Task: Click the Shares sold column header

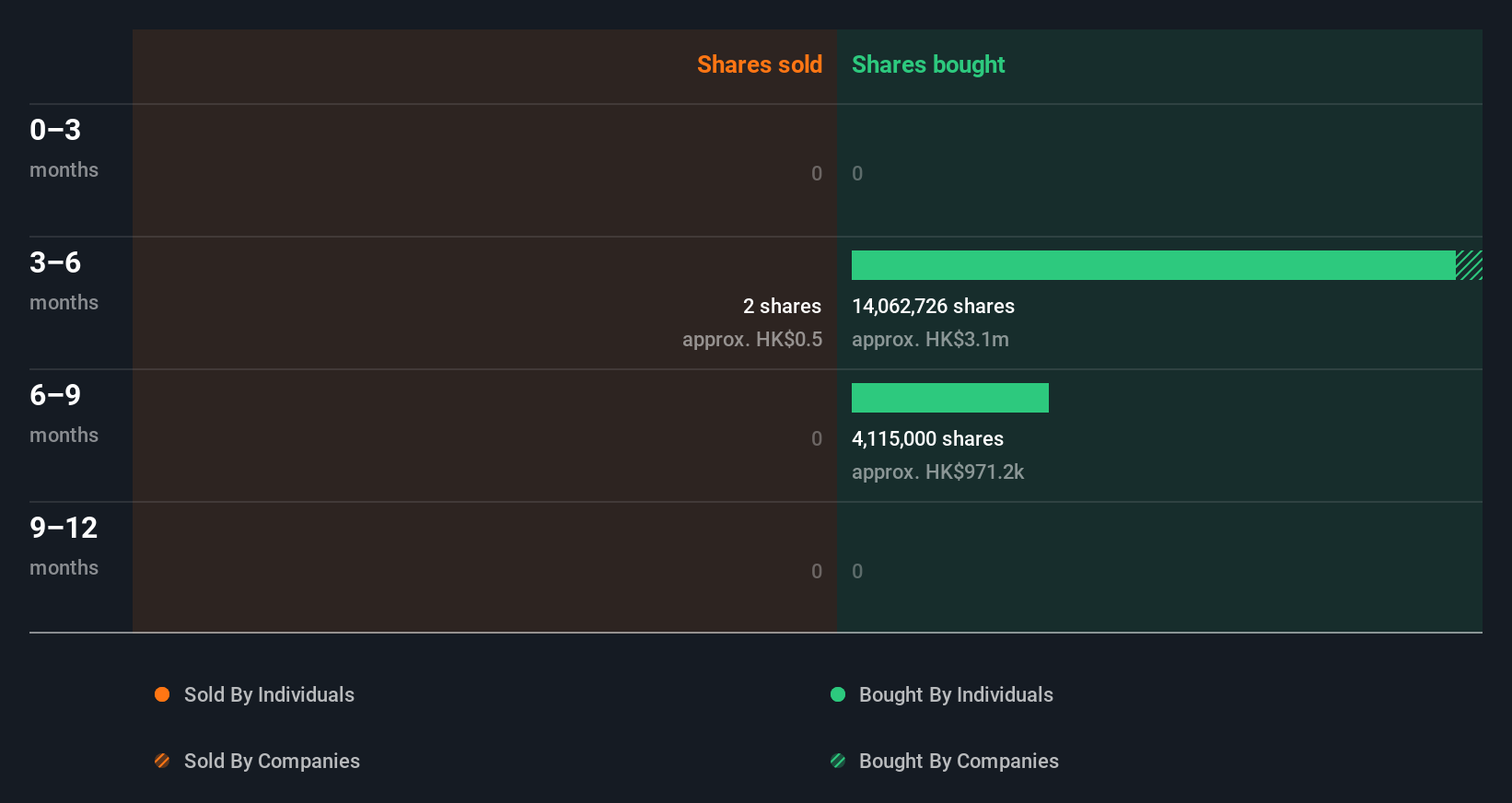Action: [760, 64]
